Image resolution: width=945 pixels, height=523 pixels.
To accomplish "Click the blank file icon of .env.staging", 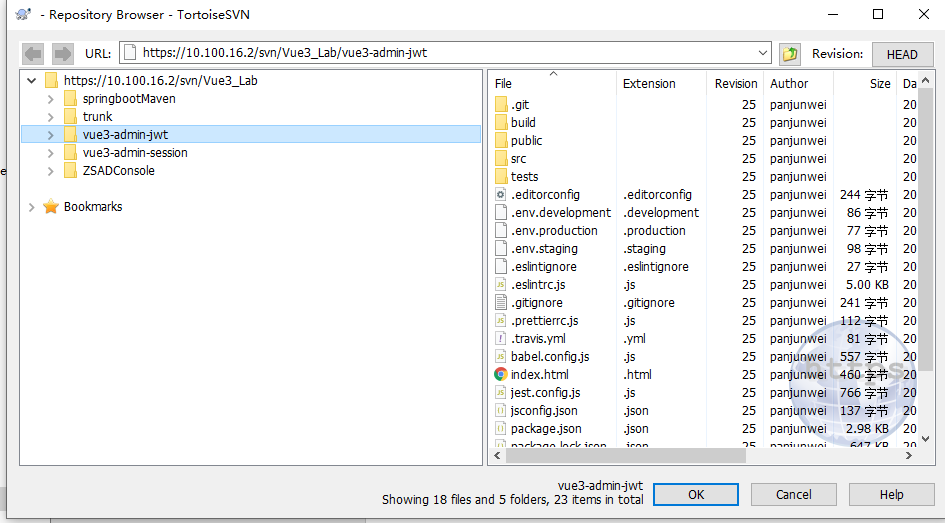I will click(x=500, y=248).
